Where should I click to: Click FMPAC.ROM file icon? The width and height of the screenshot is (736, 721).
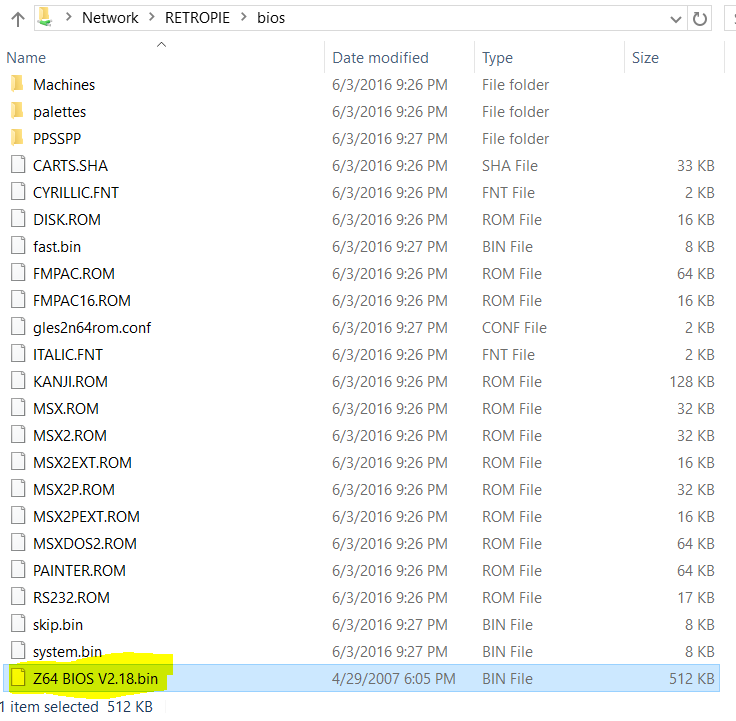click(18, 273)
